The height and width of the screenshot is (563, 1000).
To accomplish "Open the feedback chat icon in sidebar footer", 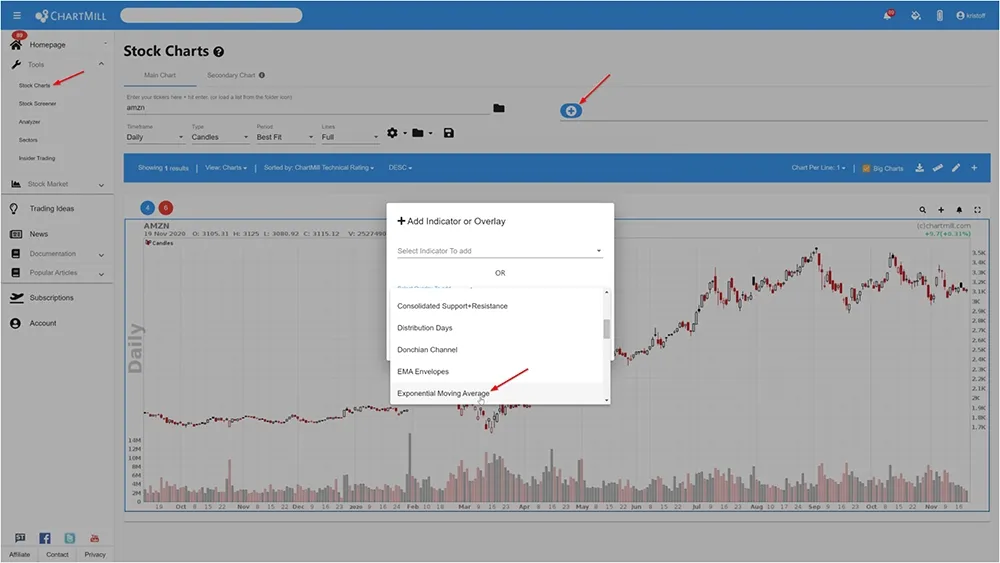I will (20, 538).
